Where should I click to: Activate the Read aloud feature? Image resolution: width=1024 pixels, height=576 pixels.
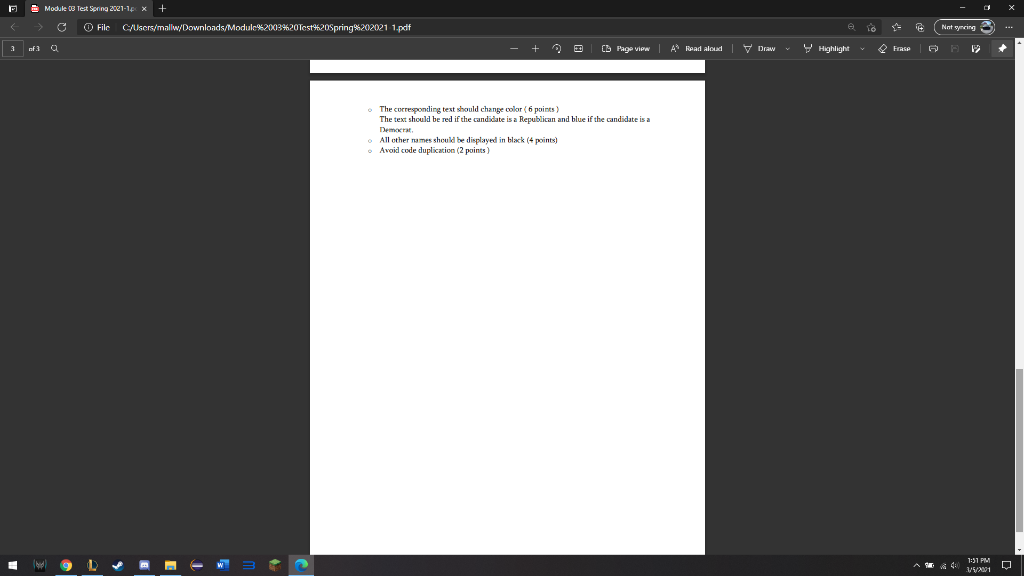click(697, 48)
